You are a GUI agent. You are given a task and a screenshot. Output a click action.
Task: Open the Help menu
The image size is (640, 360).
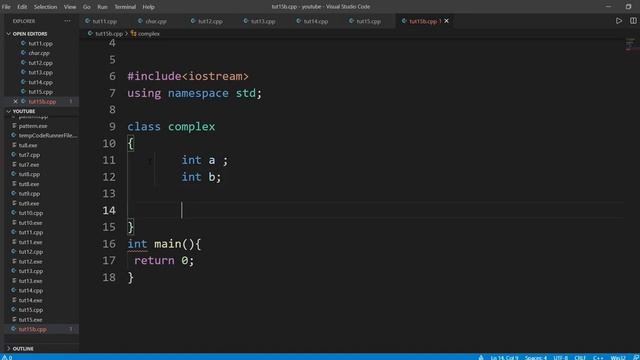click(149, 7)
